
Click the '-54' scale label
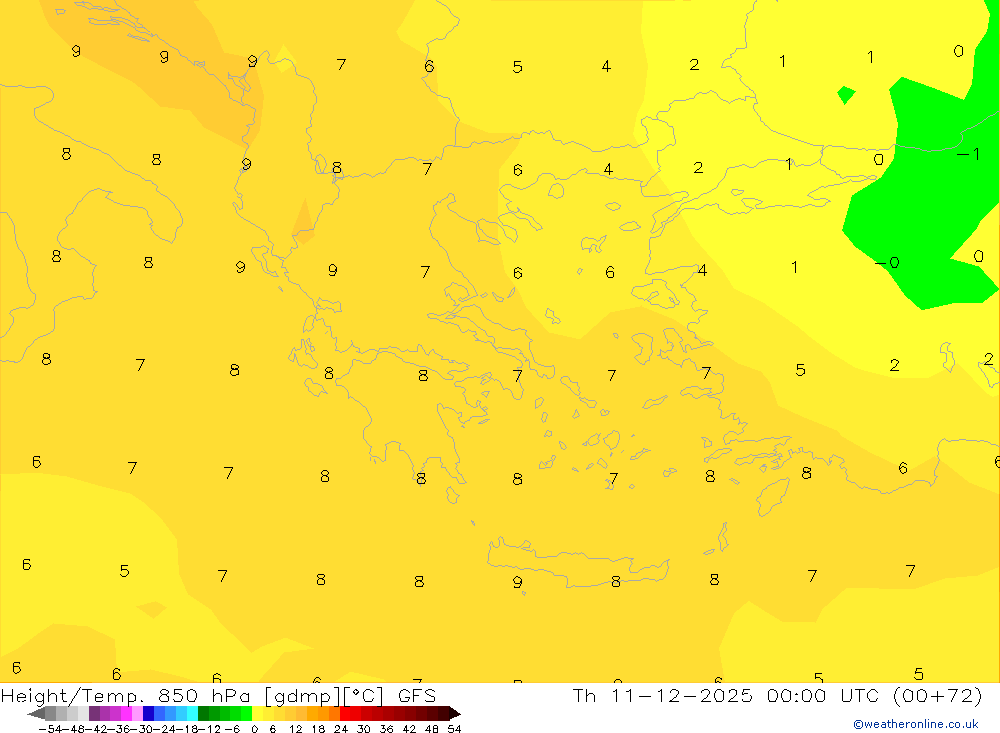(x=51, y=729)
